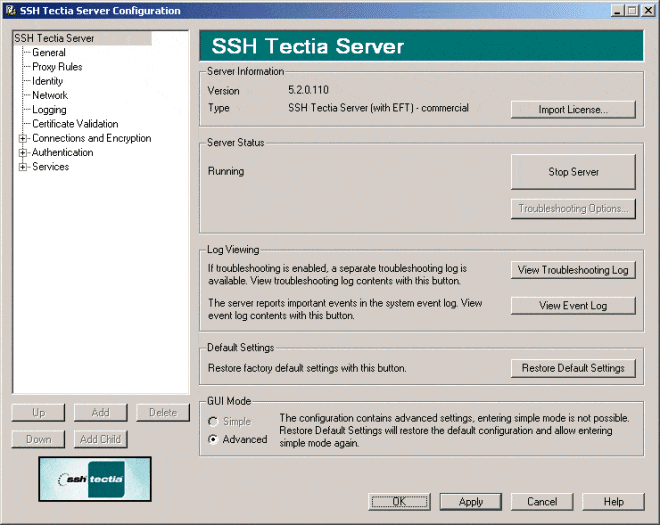
Task: Open Help for the configuration
Action: pos(613,502)
